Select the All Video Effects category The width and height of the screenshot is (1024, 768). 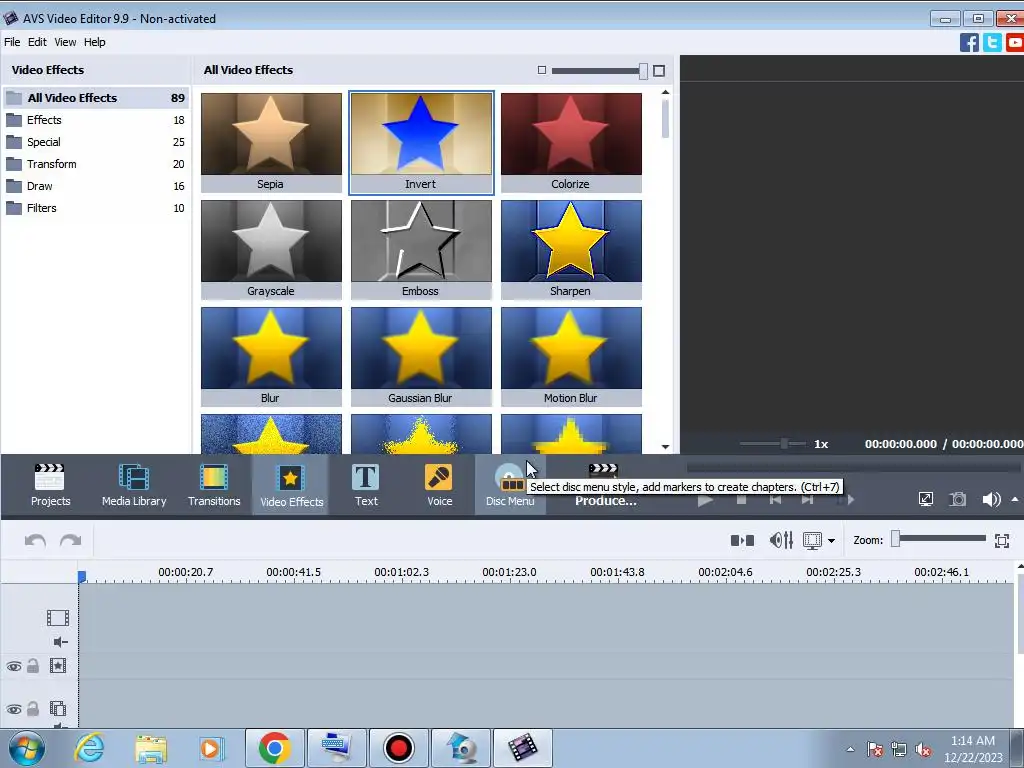96,98
